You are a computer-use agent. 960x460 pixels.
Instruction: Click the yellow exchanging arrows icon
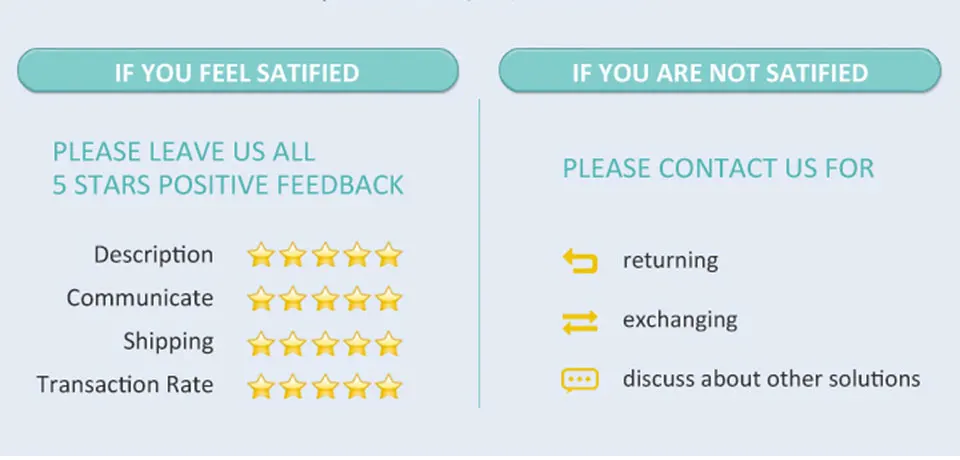(580, 322)
